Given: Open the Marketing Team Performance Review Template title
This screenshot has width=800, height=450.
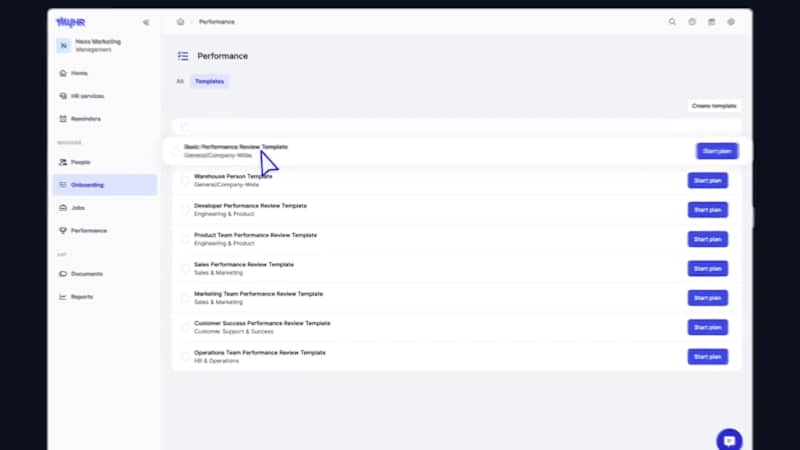Looking at the screenshot, I should (259, 294).
